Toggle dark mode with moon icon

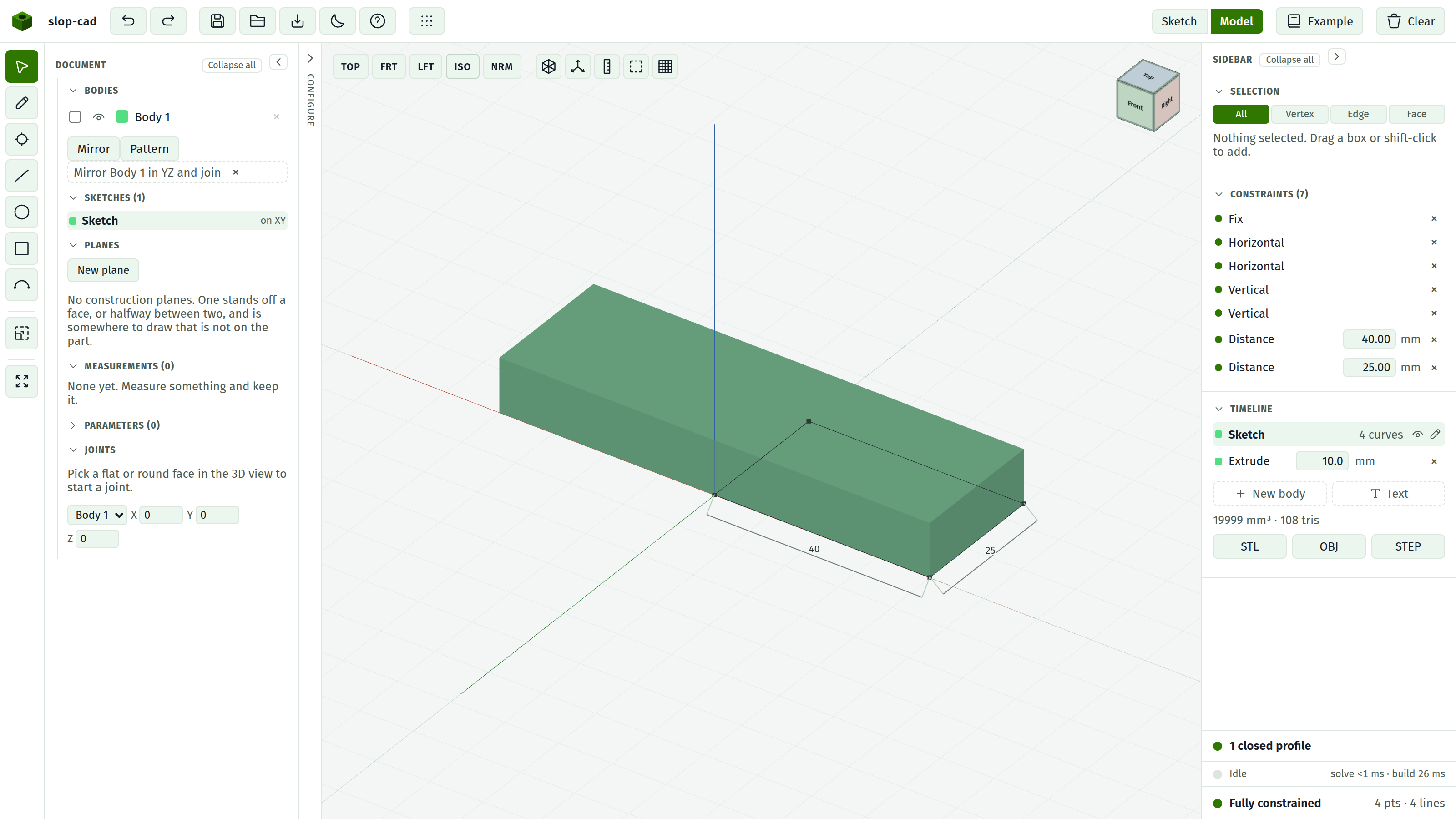pyautogui.click(x=338, y=21)
